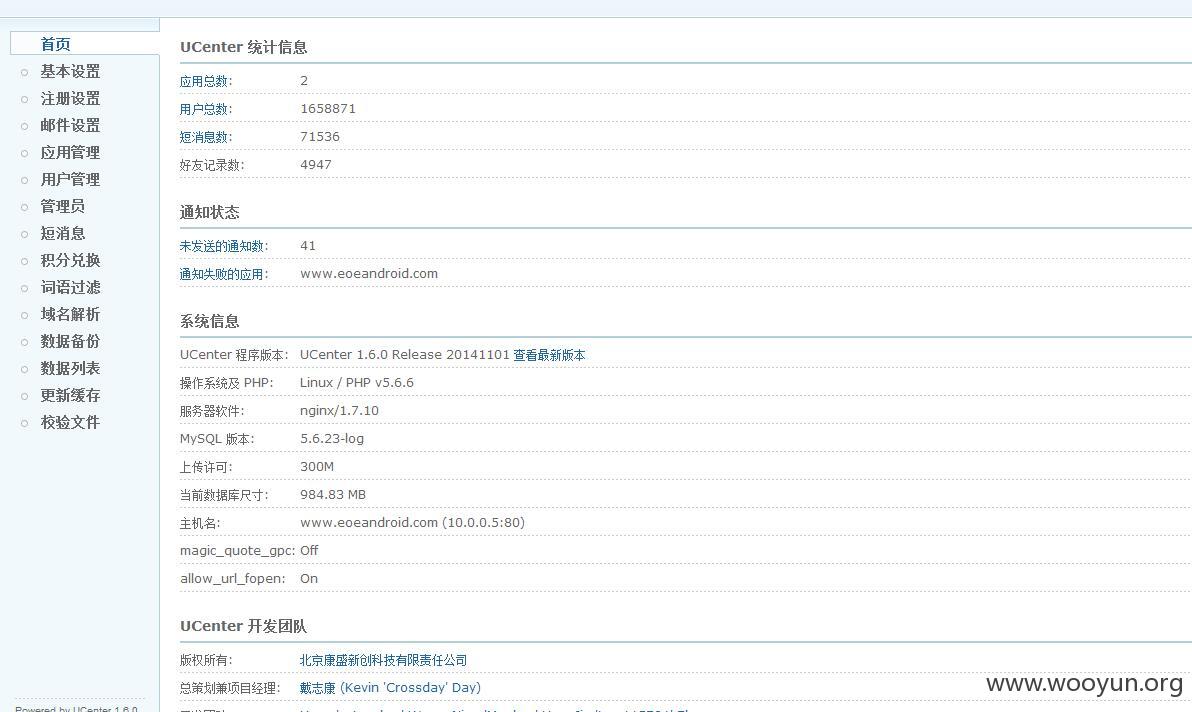
Task: Select the 管理员 menu item
Action: pyautogui.click(x=62, y=207)
